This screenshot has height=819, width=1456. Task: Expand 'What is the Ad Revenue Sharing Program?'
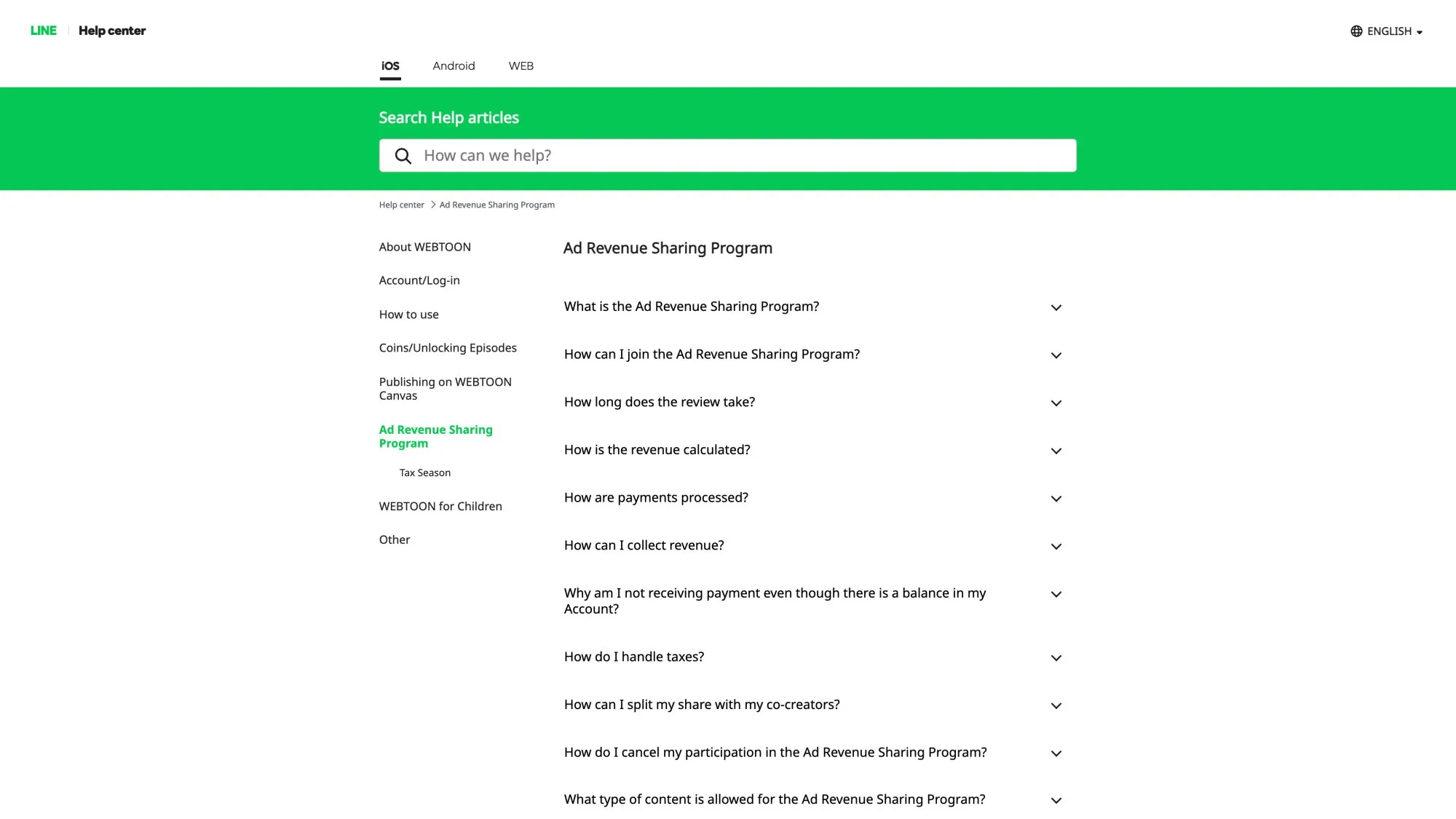click(x=691, y=306)
